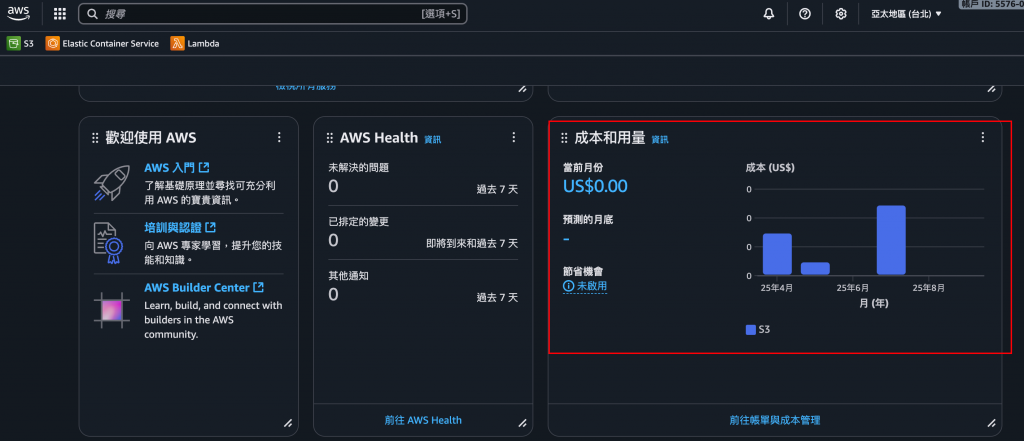Click the US$0.00 current month cost
Image resolution: width=1024 pixels, height=441 pixels.
(595, 186)
